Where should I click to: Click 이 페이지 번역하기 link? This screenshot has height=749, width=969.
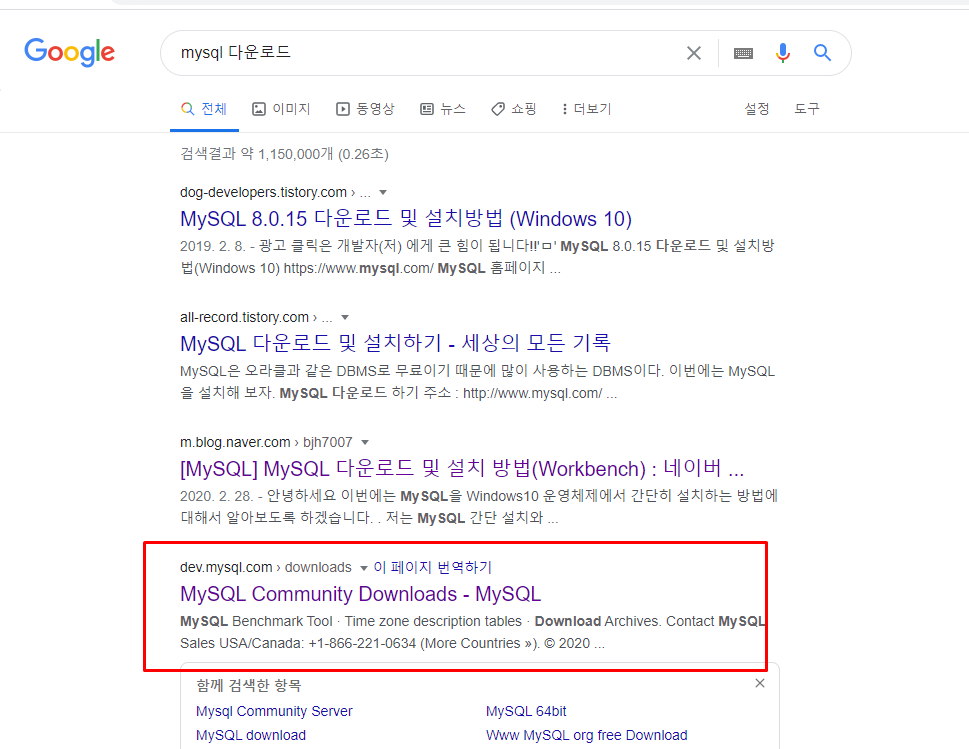pos(433,567)
